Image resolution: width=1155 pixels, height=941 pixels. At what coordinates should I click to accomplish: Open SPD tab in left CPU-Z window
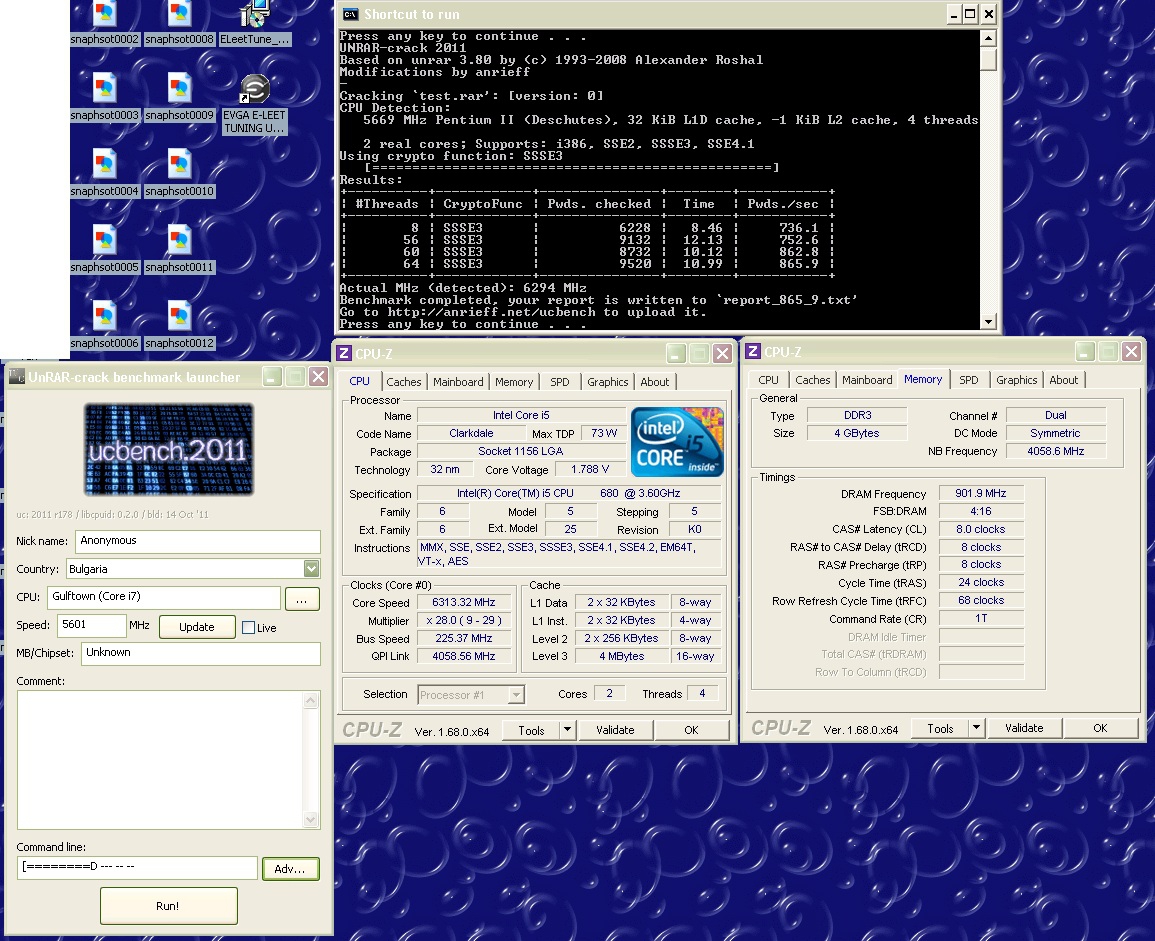tap(560, 382)
